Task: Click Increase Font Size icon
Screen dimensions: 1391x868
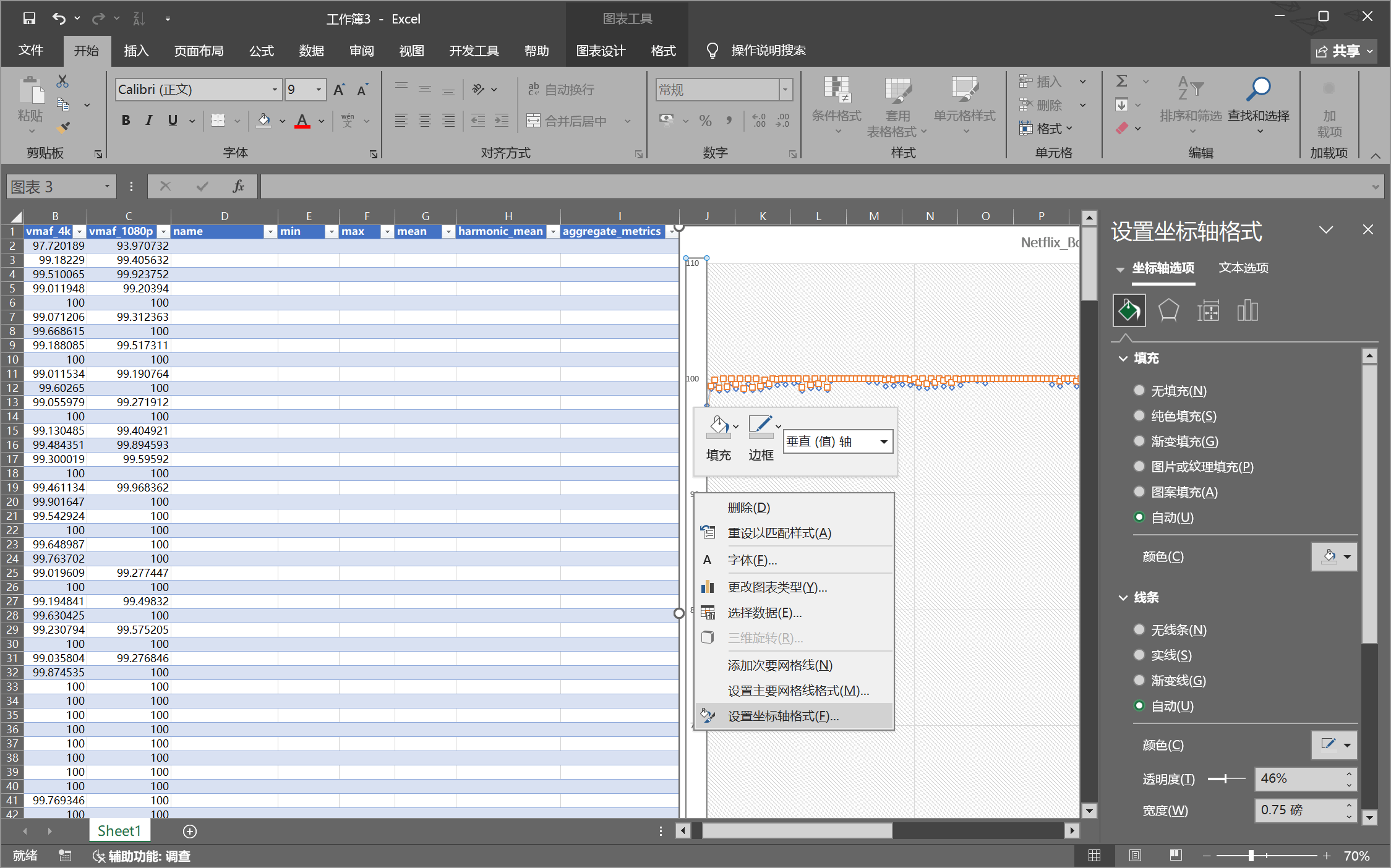Action: point(339,90)
